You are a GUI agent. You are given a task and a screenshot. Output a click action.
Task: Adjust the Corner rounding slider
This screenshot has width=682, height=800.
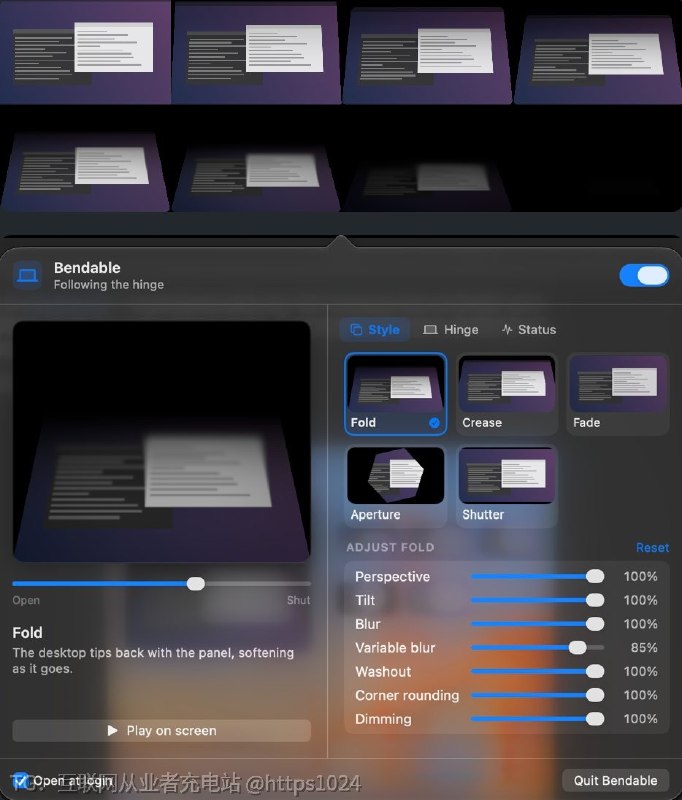click(537, 695)
